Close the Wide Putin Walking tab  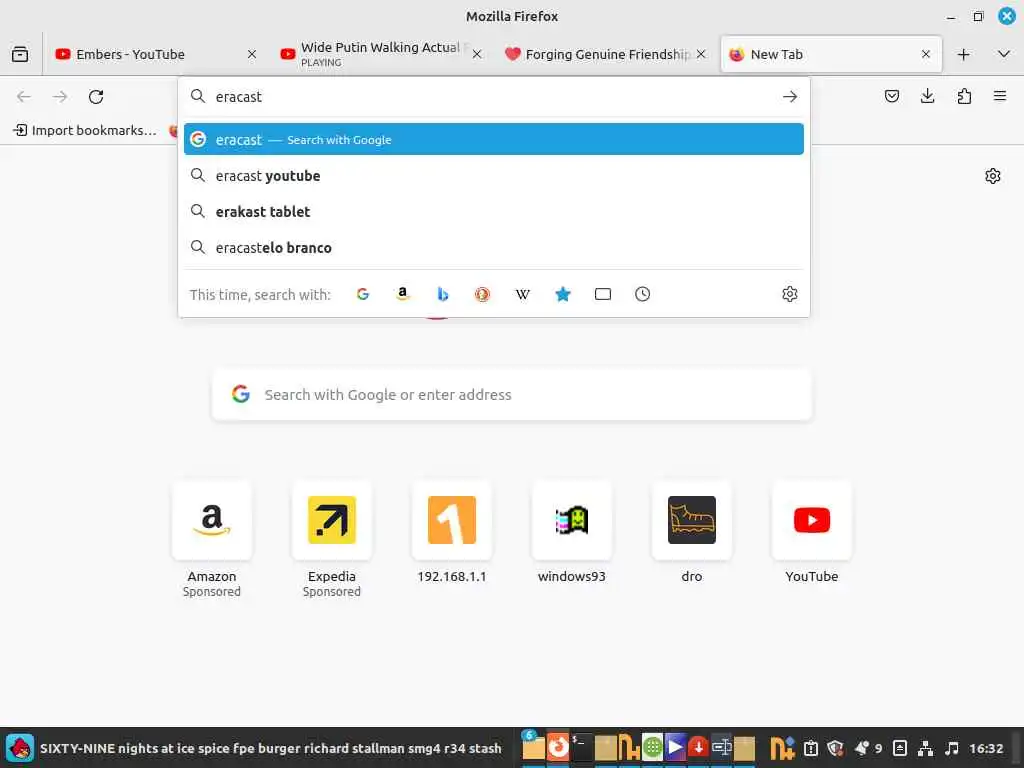pos(477,54)
